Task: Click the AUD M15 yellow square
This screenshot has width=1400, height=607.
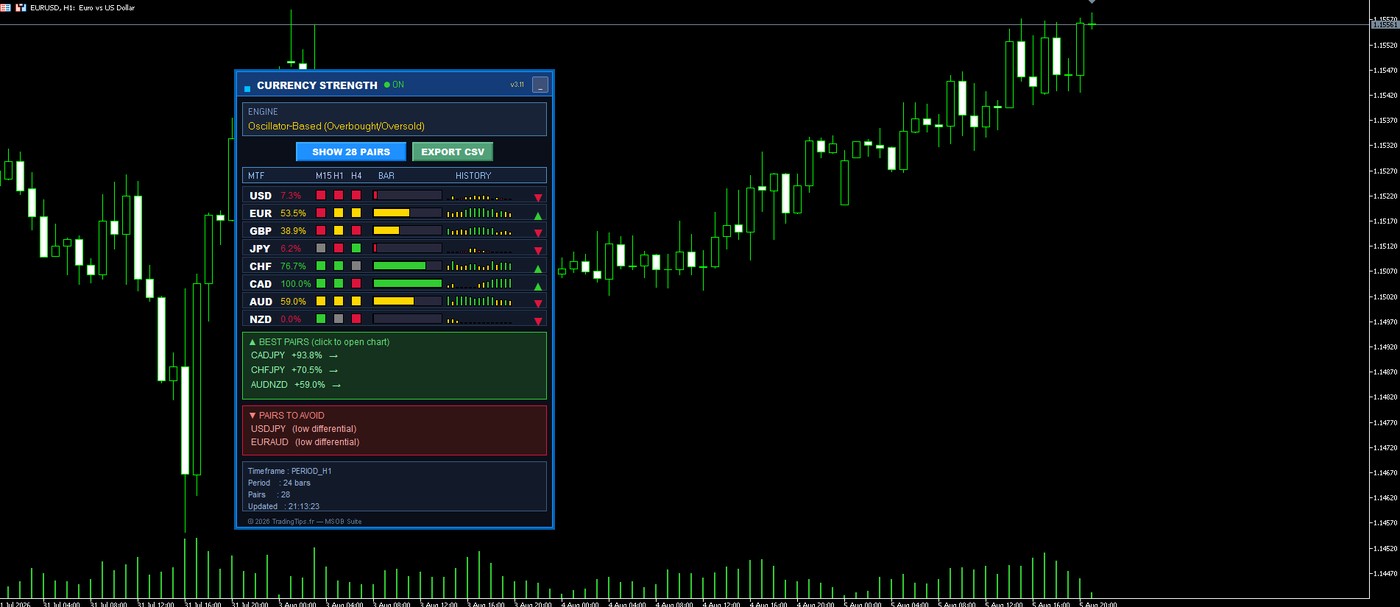Action: 321,301
